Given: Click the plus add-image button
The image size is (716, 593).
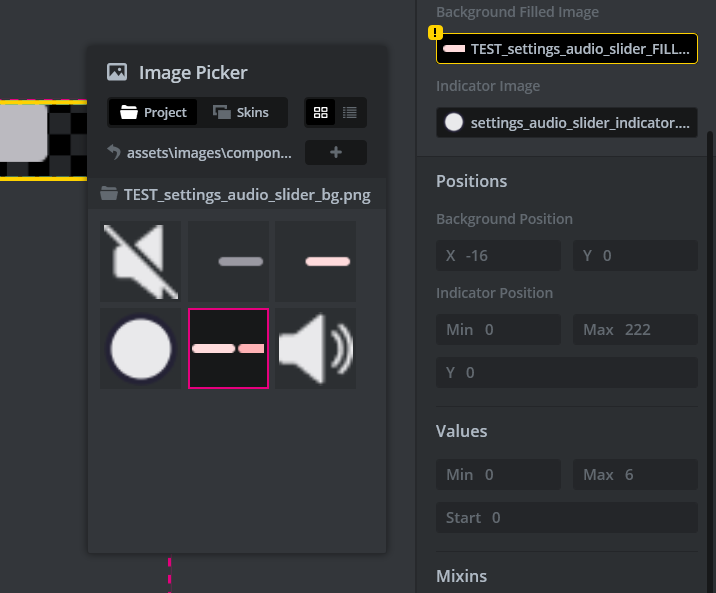Looking at the screenshot, I should [x=336, y=152].
